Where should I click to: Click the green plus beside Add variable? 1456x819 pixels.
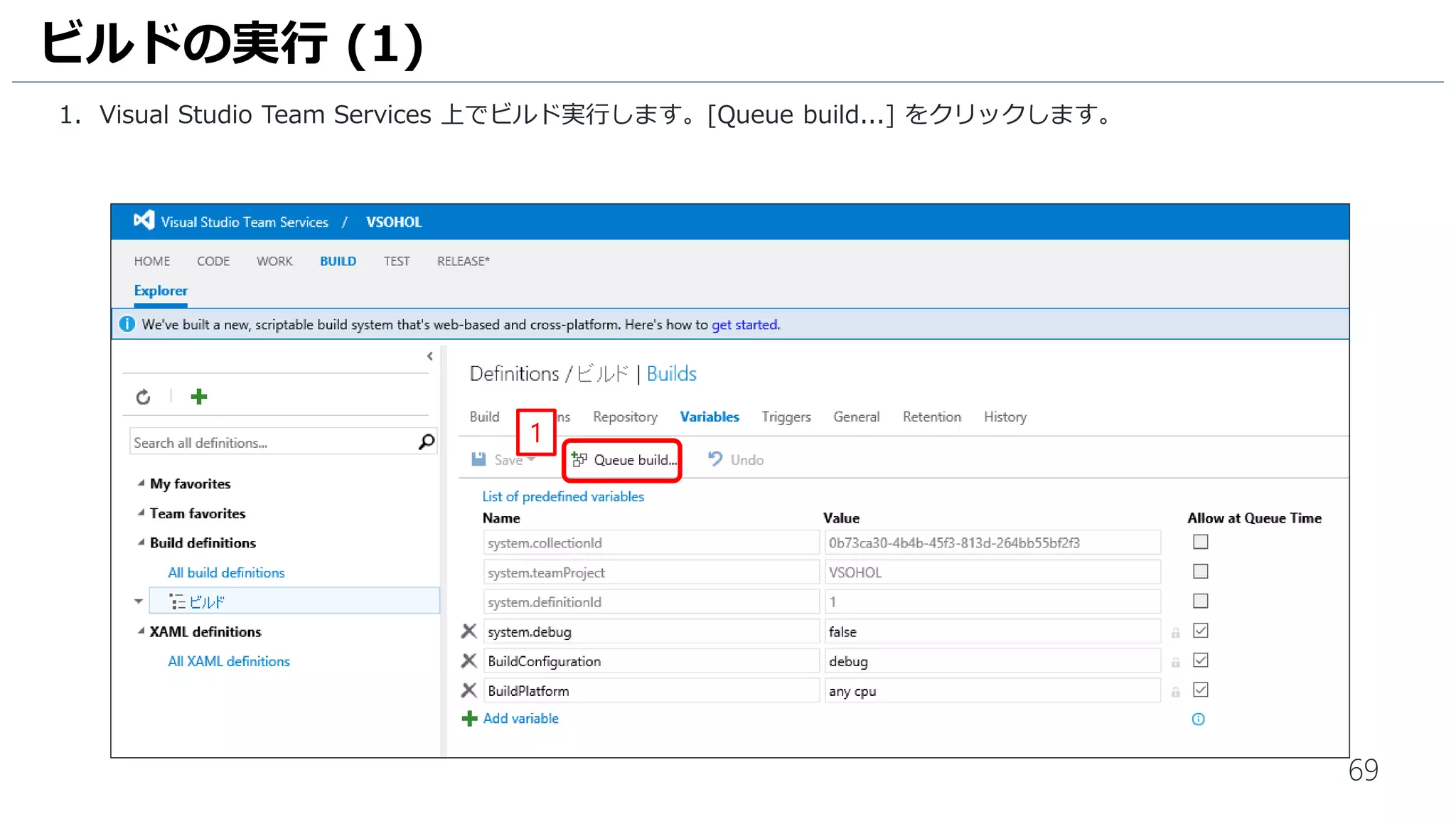(x=469, y=719)
